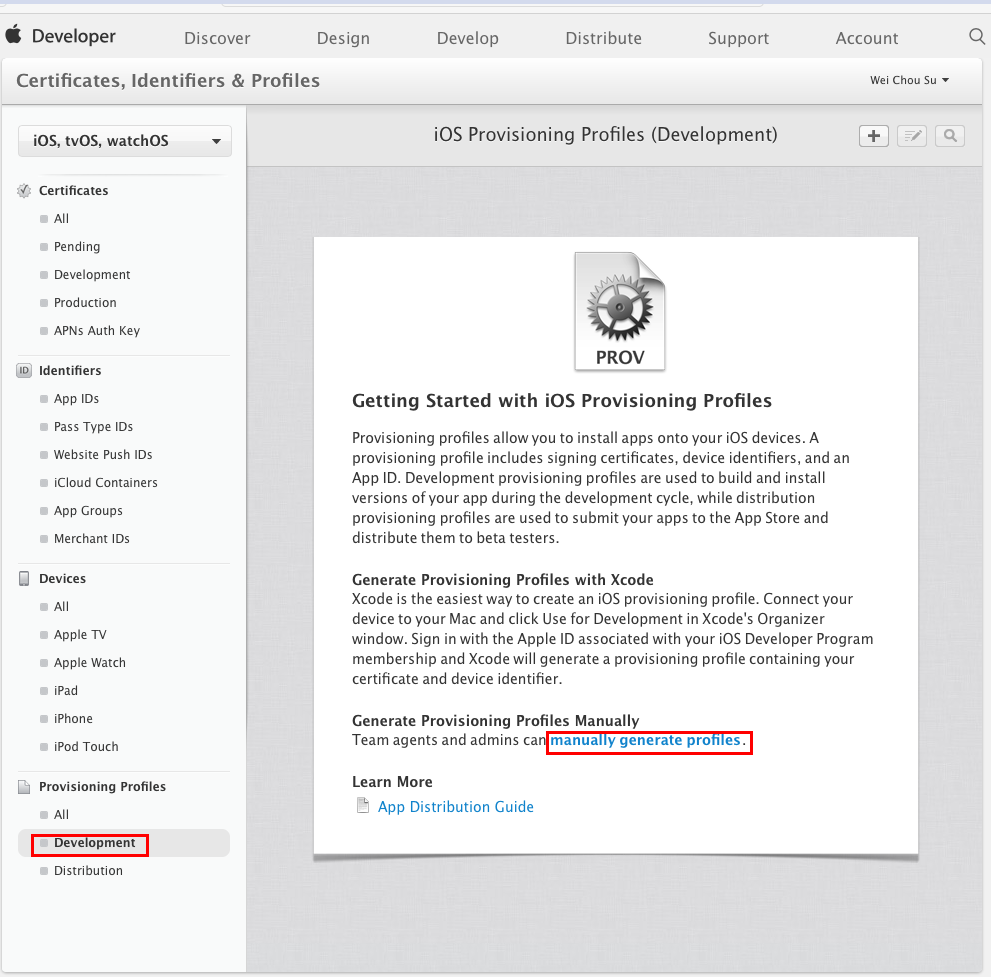Click the manually generate profiles link
This screenshot has width=991, height=977.
[645, 740]
